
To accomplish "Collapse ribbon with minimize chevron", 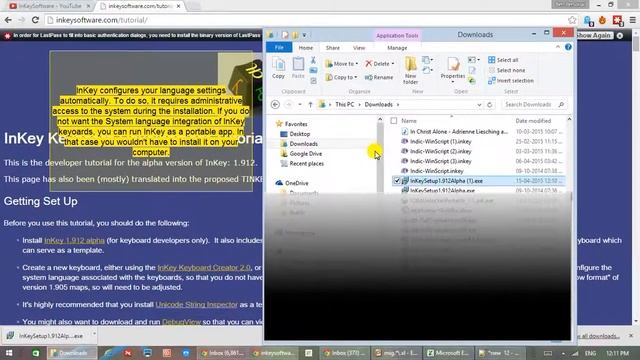I will click(x=558, y=47).
